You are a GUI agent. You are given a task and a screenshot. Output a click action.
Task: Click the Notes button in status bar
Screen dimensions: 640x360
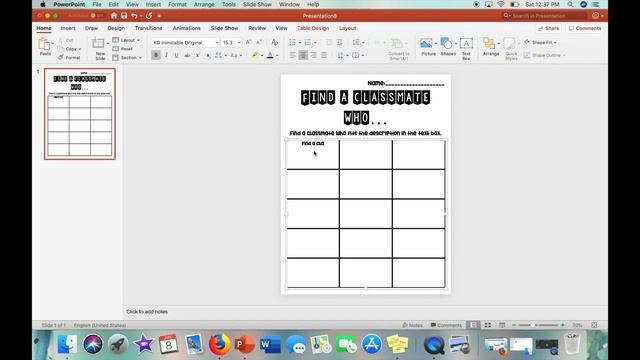[x=412, y=325]
